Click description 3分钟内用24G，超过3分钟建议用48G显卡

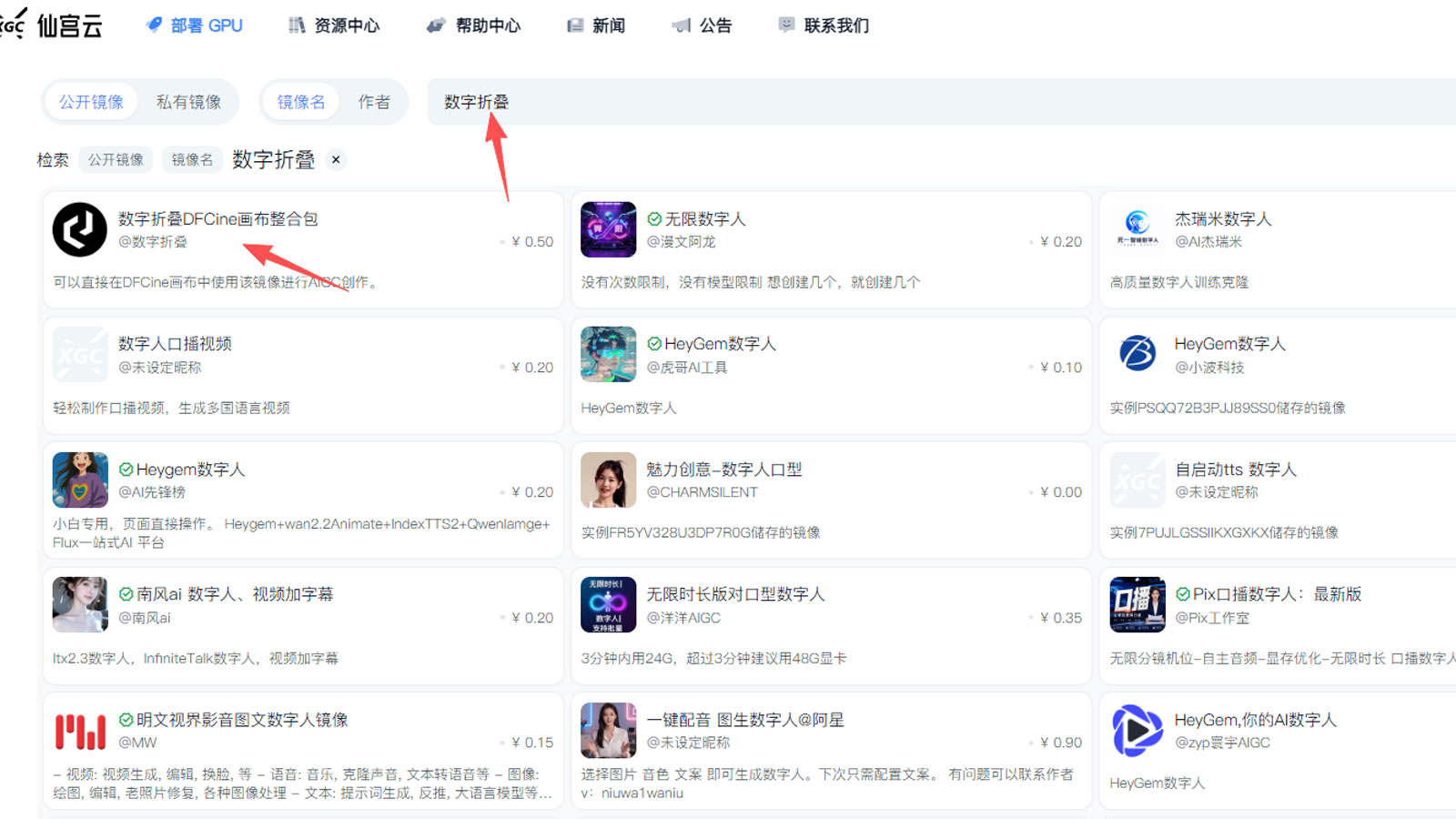click(x=714, y=658)
